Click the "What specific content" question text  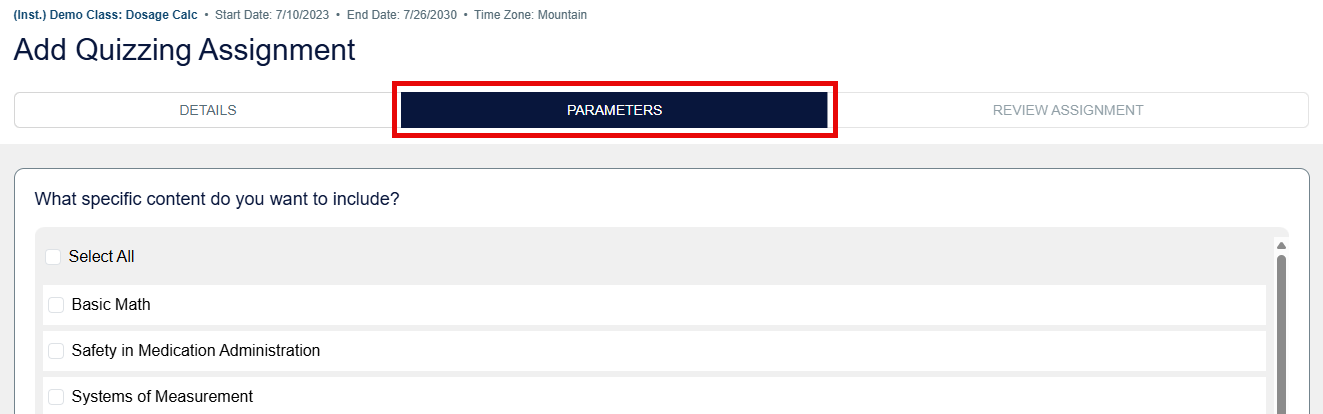click(217, 199)
